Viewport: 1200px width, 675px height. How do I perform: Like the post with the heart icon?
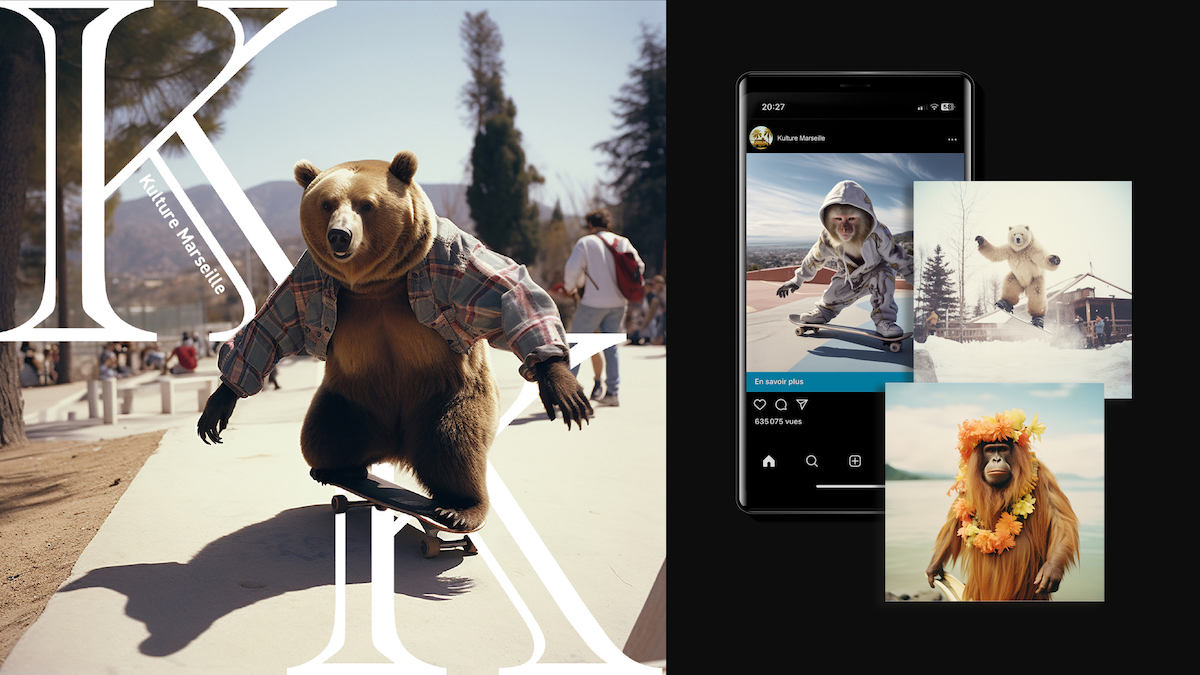(x=760, y=405)
